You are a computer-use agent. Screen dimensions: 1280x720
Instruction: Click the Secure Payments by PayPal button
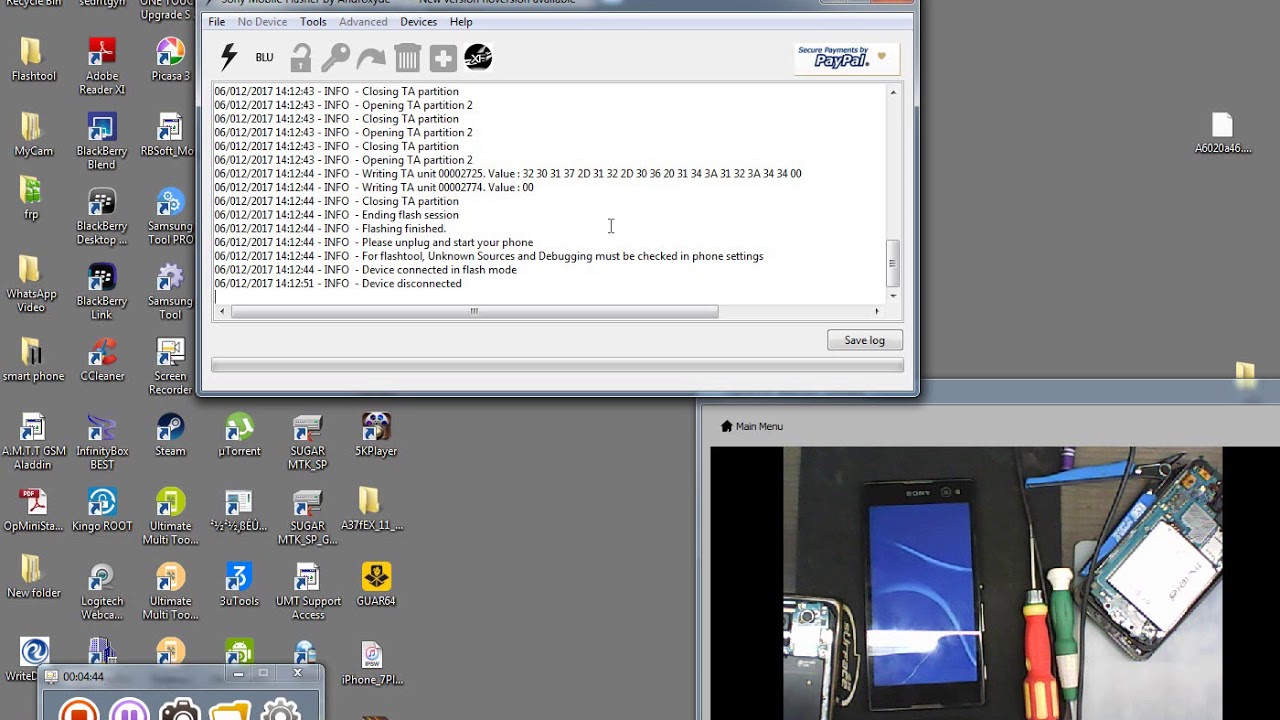(847, 58)
